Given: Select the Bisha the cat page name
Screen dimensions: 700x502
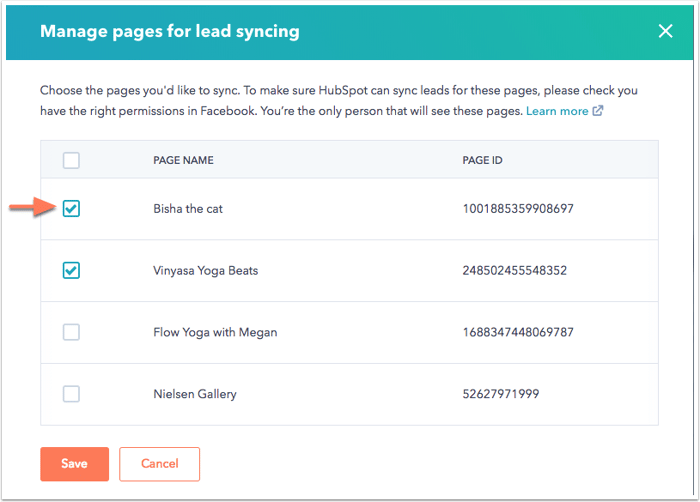Looking at the screenshot, I should tap(188, 209).
